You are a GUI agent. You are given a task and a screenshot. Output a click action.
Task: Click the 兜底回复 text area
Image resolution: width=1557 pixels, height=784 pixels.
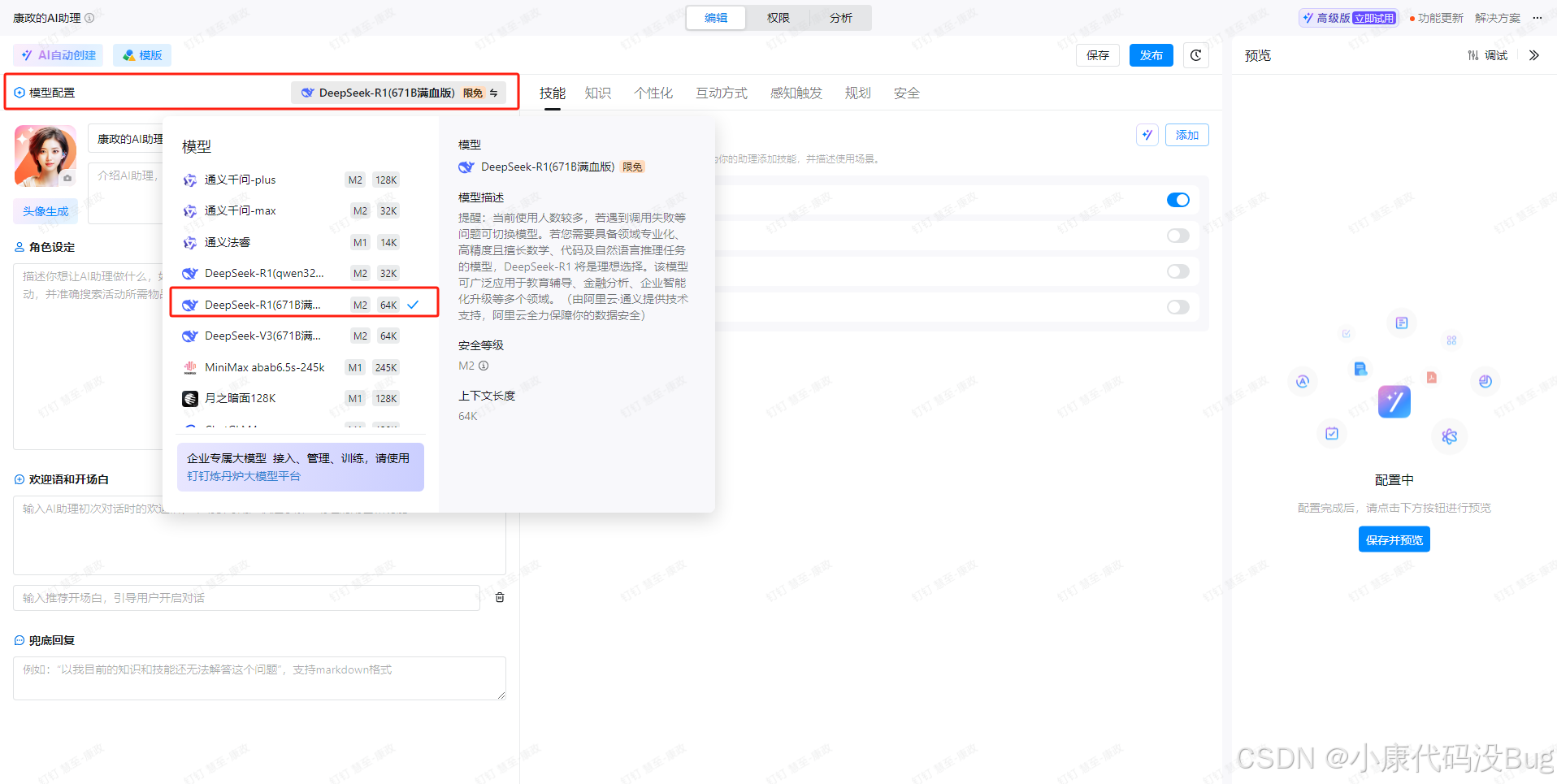(x=259, y=678)
